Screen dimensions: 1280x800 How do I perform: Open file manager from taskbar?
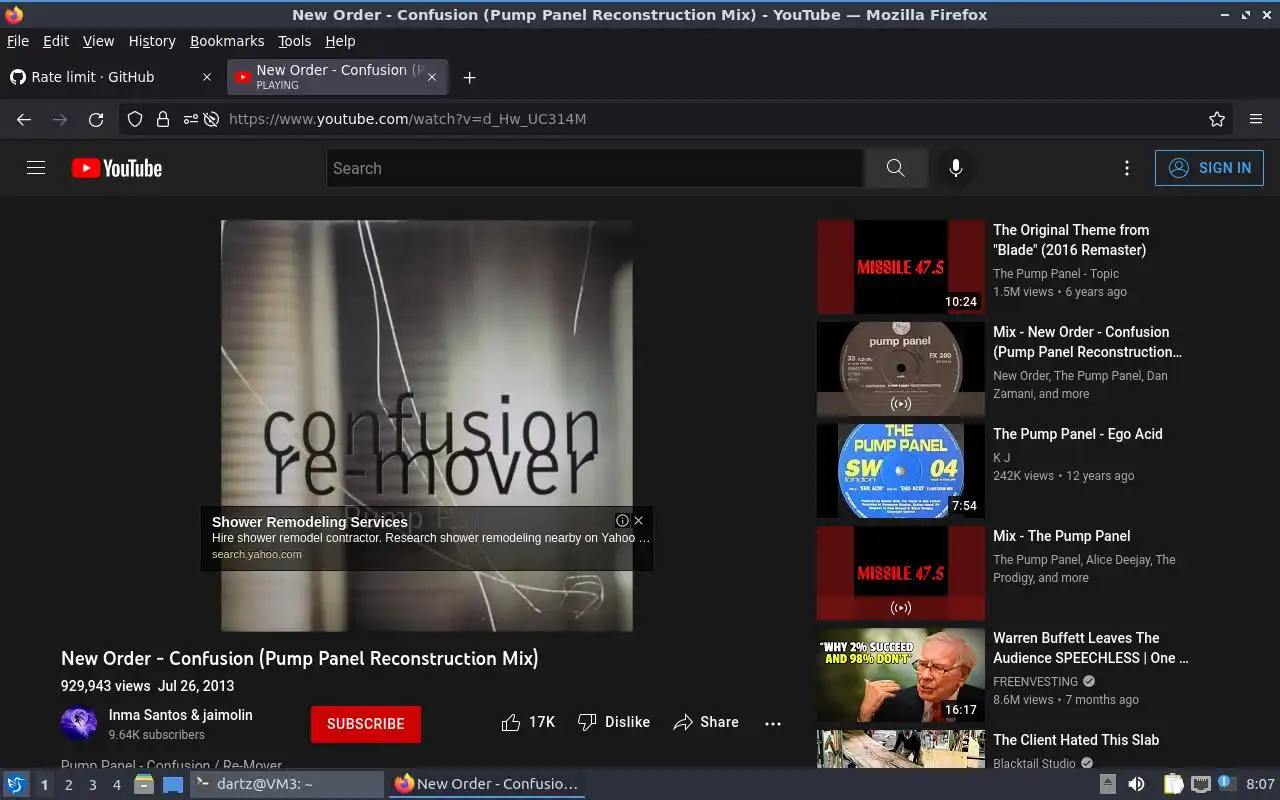point(144,784)
